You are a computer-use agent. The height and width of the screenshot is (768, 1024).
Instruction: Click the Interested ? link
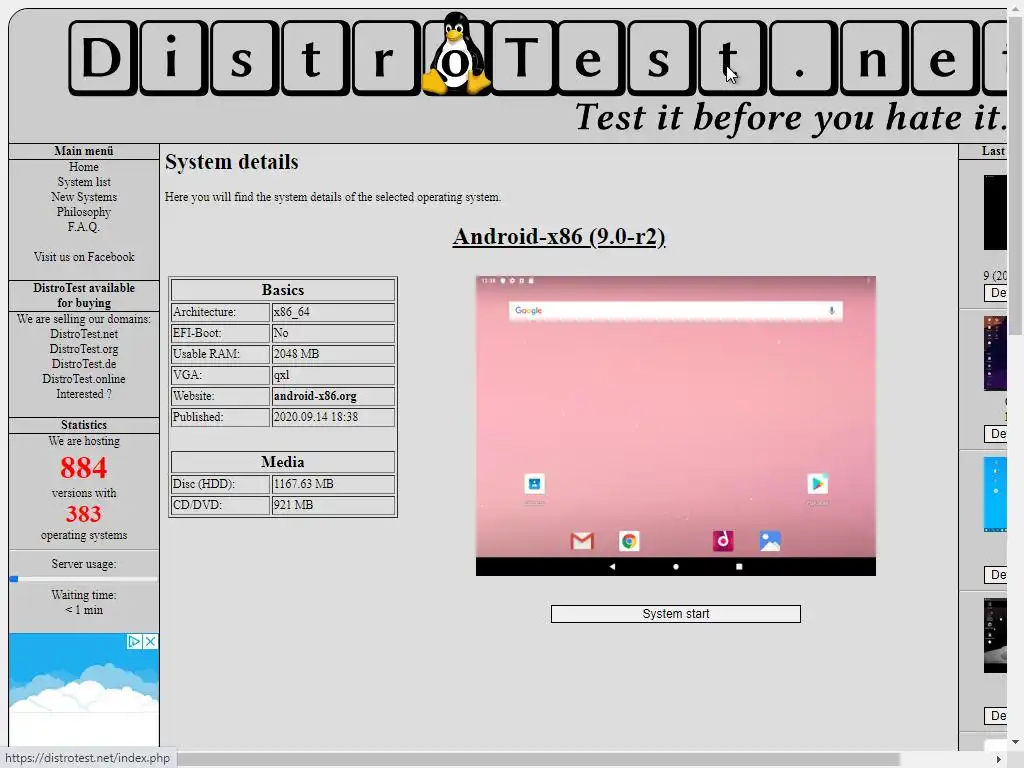pyautogui.click(x=84, y=394)
